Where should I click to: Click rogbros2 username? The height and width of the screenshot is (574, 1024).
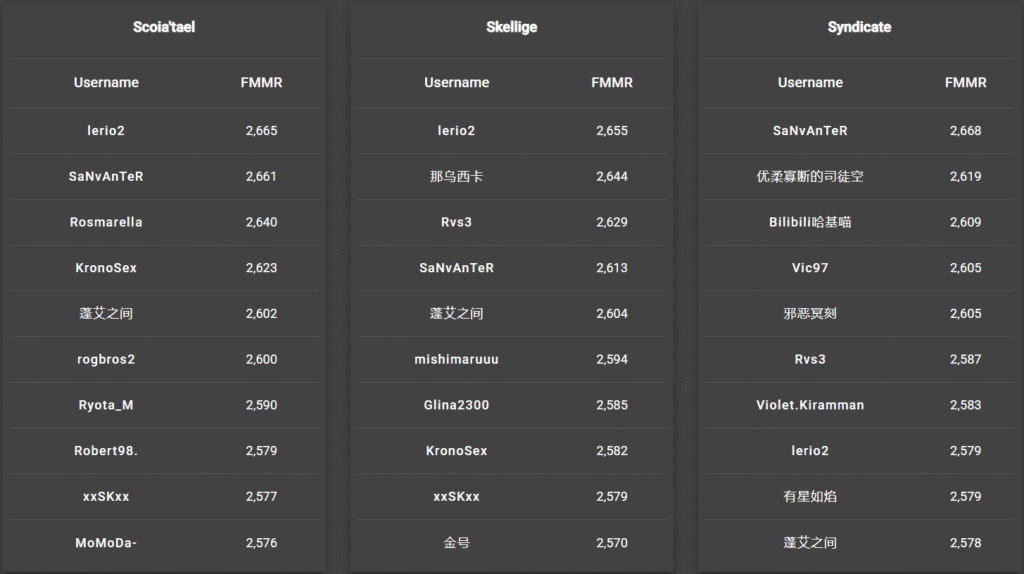[106, 359]
